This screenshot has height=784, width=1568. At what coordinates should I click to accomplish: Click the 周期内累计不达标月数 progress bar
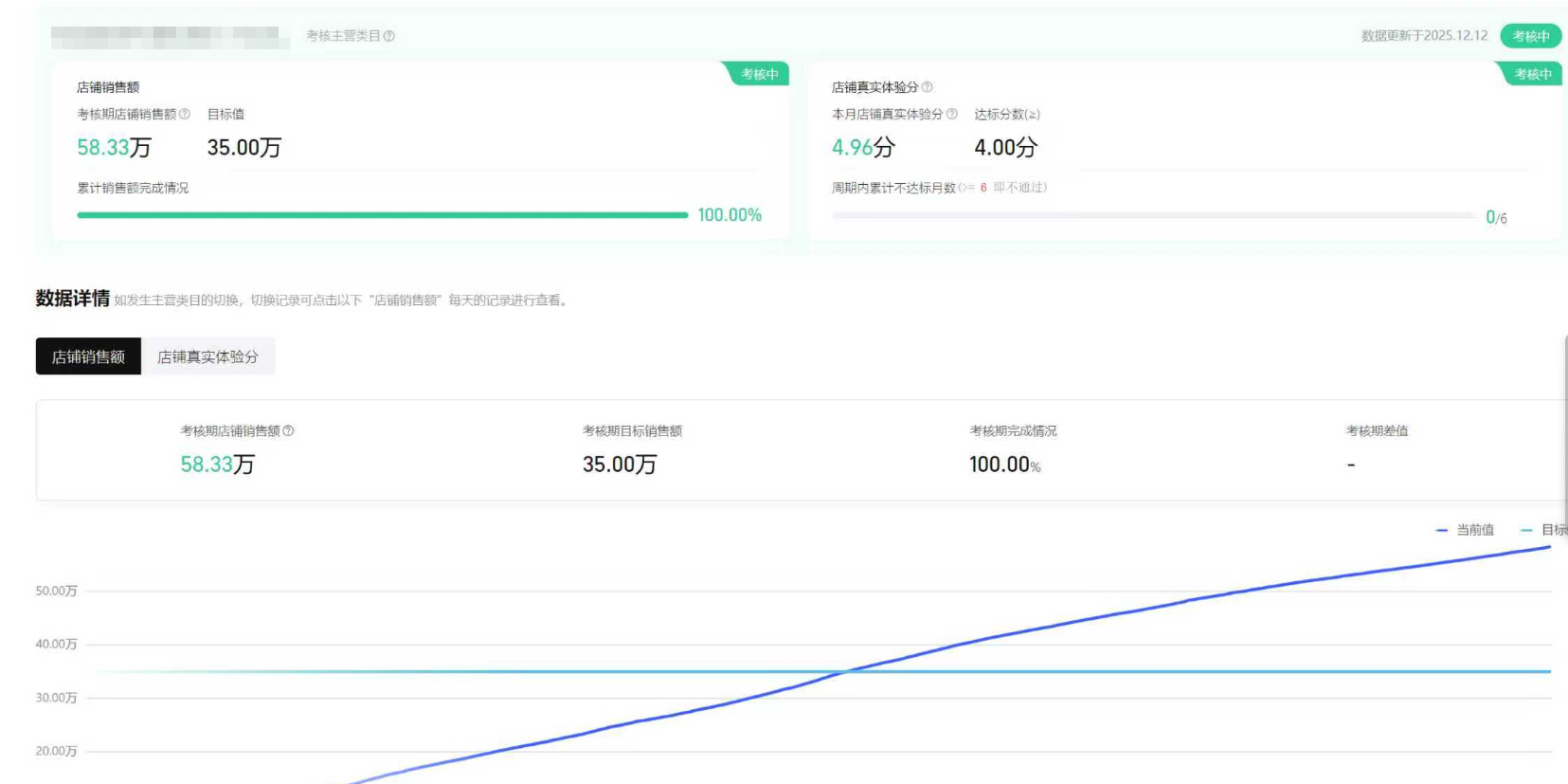point(1152,215)
